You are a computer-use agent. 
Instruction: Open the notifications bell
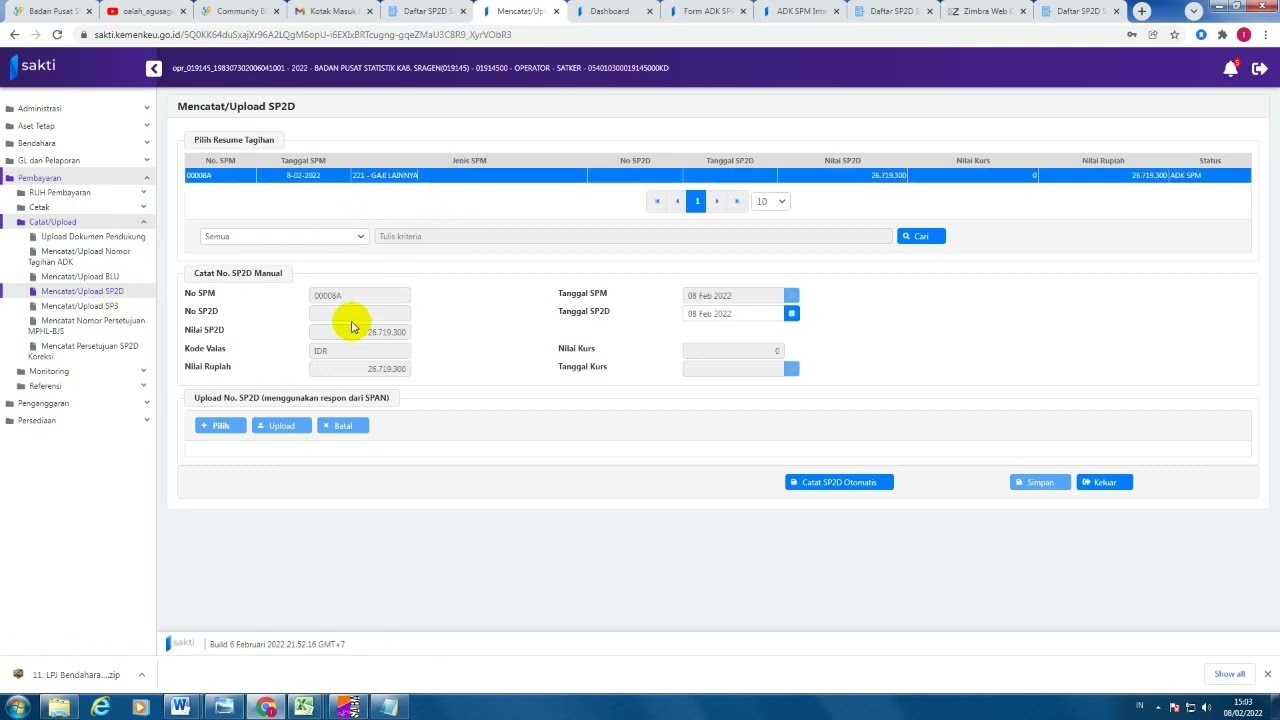1231,68
